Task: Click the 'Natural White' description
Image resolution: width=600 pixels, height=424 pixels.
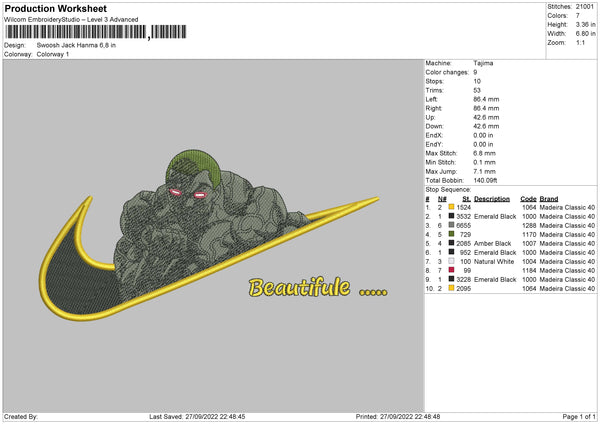Action: point(494,262)
